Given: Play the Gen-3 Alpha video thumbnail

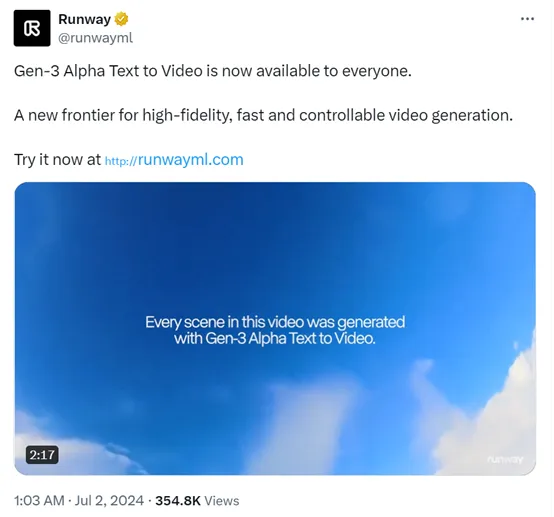Looking at the screenshot, I should [x=275, y=328].
